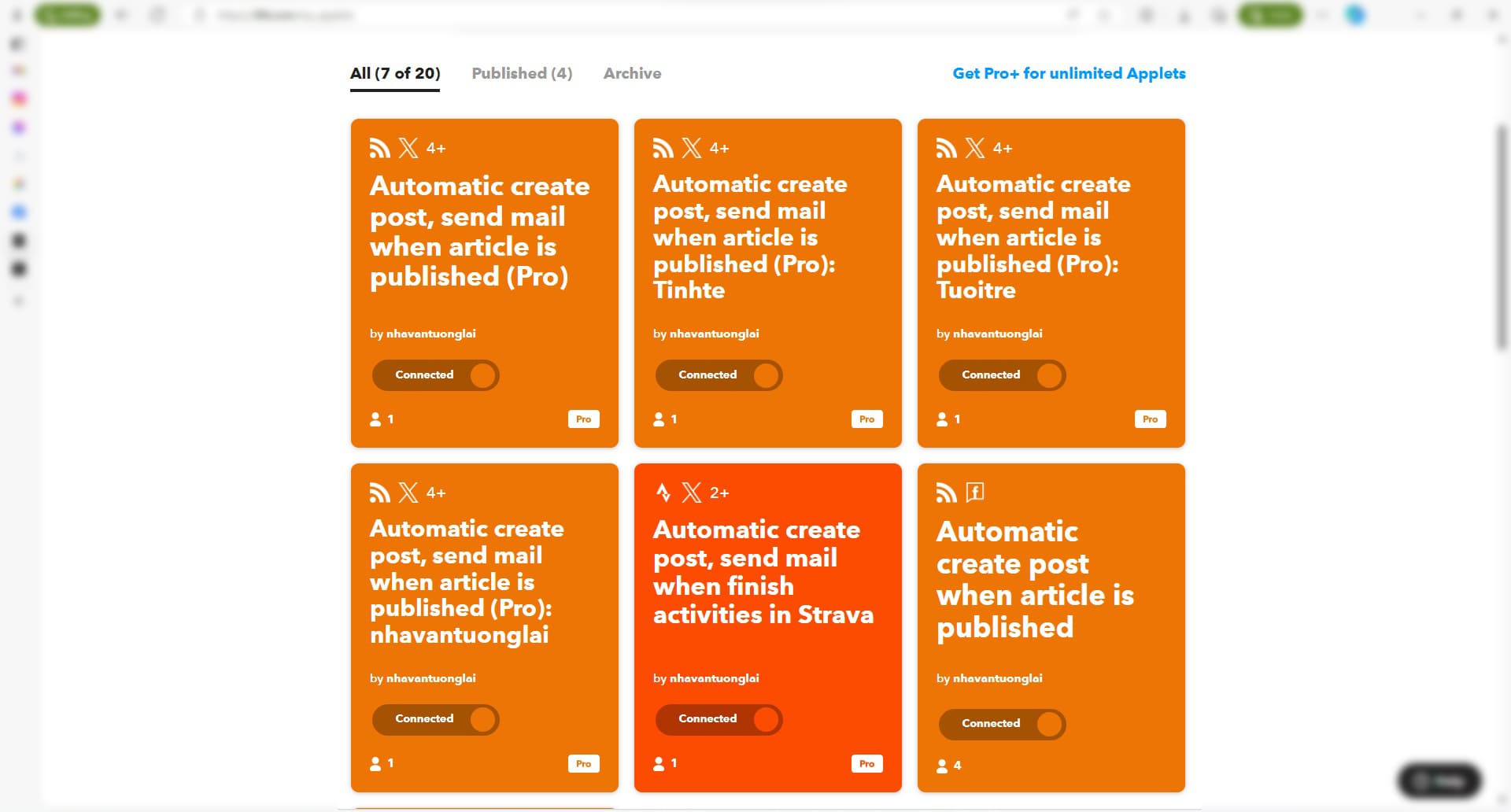Click user count icon on '(Pro)' card without site name
This screenshot has width=1511, height=812.
(x=376, y=419)
